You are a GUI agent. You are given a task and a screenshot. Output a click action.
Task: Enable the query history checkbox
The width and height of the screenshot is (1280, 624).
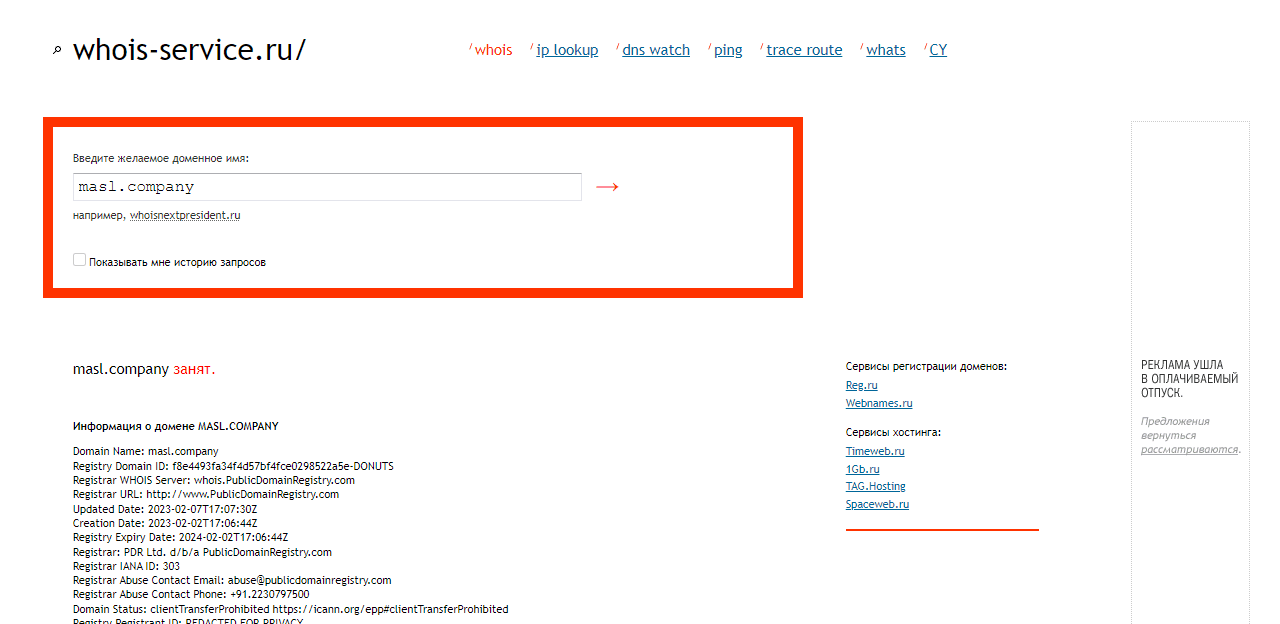(79, 260)
